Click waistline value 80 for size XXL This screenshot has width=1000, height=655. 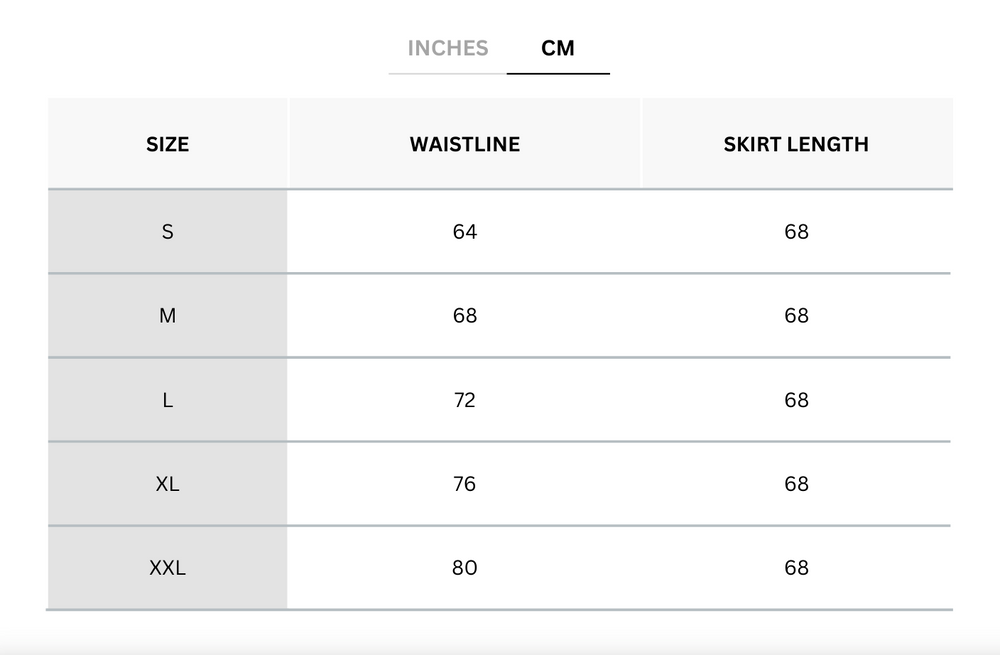click(x=465, y=568)
